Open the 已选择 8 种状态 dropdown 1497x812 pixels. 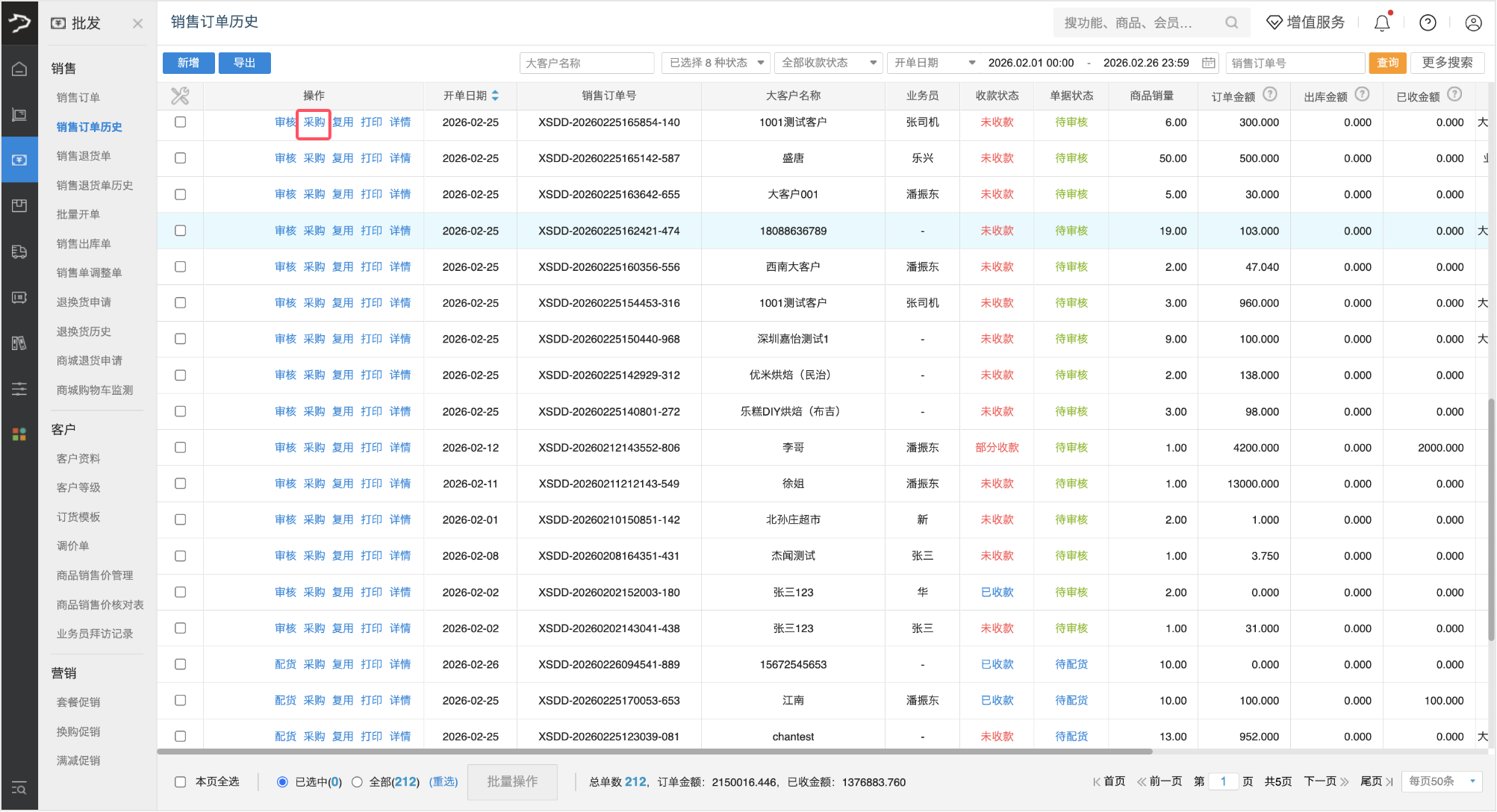pyautogui.click(x=715, y=63)
